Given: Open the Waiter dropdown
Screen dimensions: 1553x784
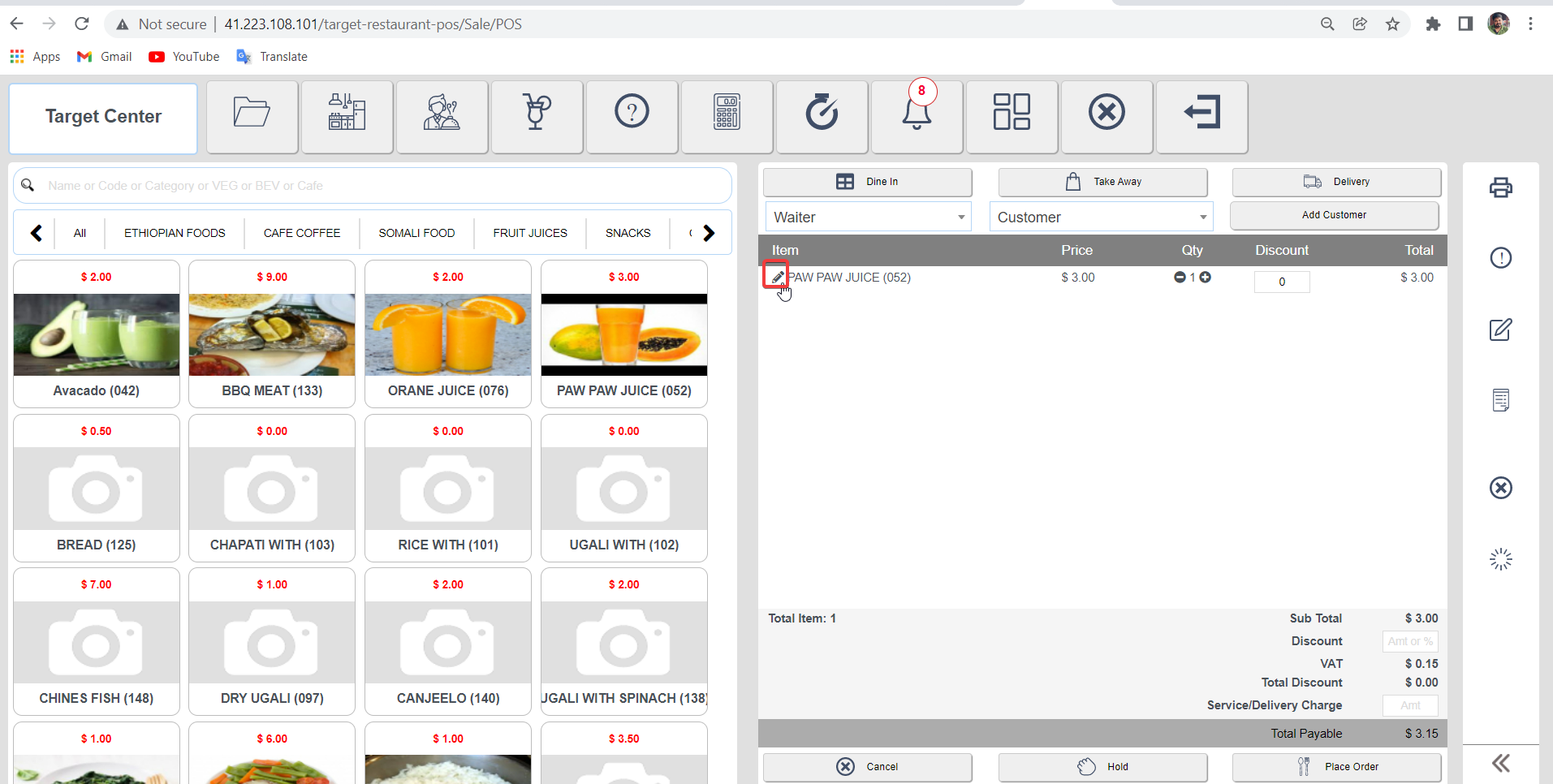Looking at the screenshot, I should point(868,217).
